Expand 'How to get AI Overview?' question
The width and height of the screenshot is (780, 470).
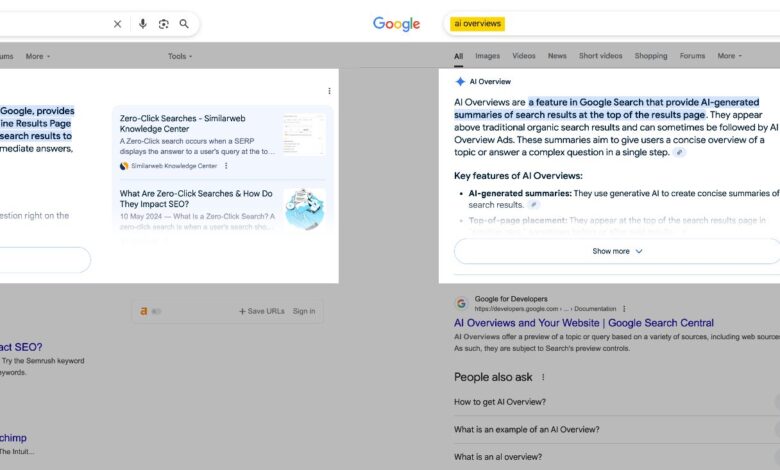coord(617,402)
